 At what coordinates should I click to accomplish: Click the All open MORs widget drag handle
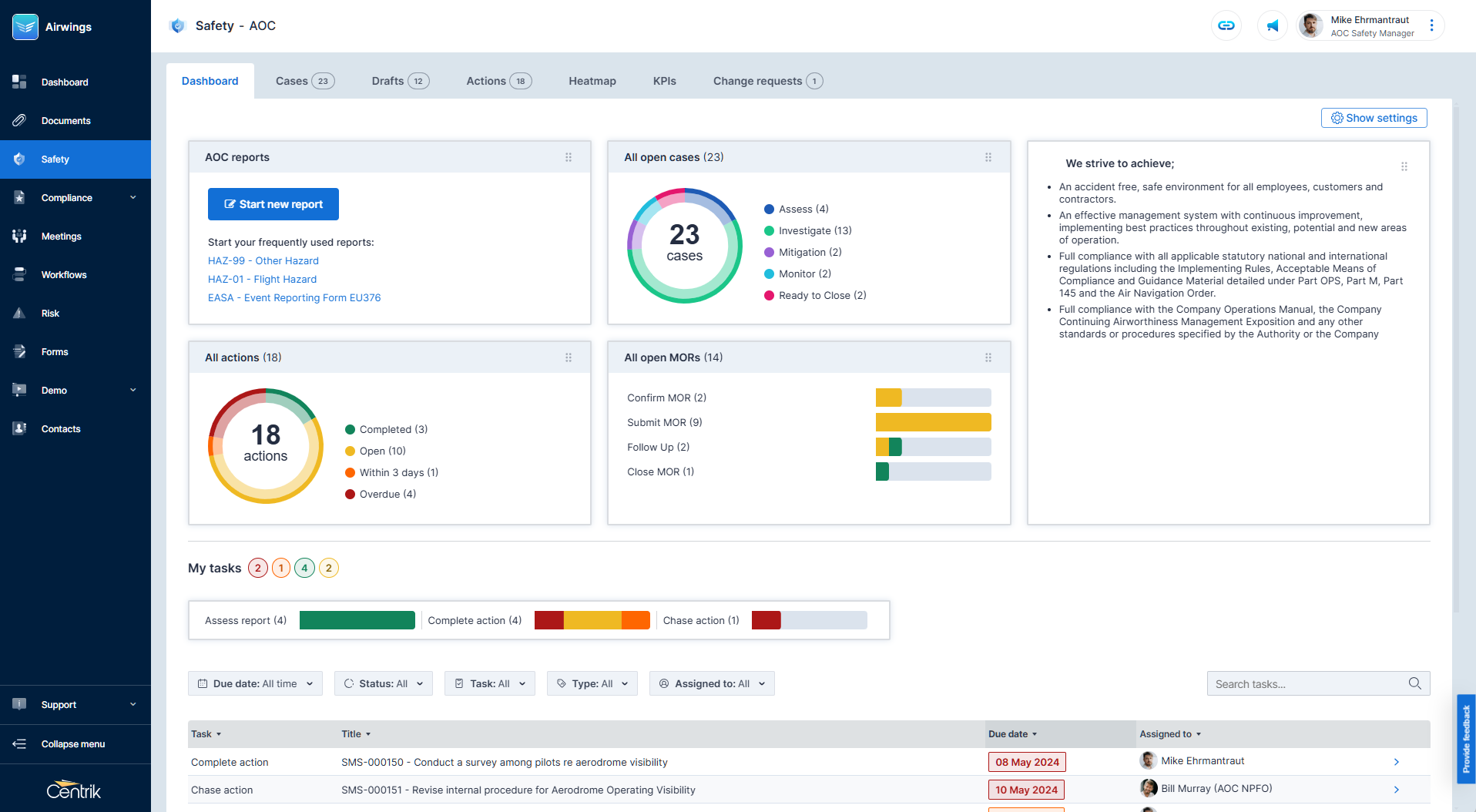(x=988, y=357)
